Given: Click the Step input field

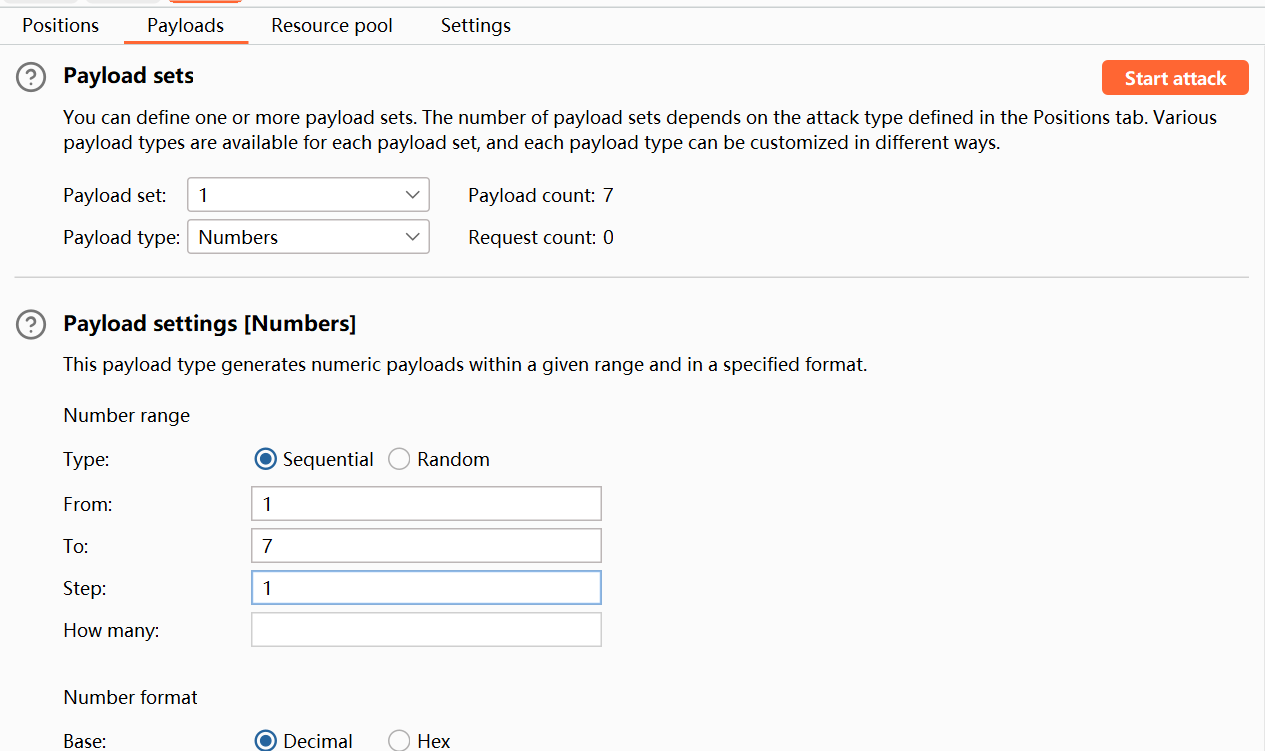Looking at the screenshot, I should (x=426, y=588).
